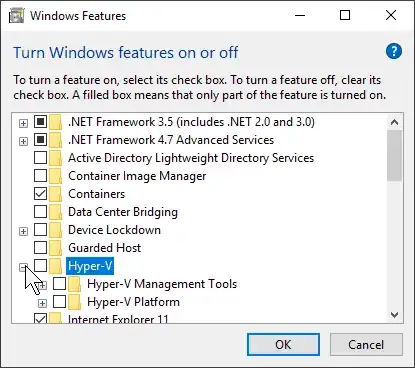Viewport: 415px width, 368px height.
Task: Confirm changes with the OK button
Action: click(283, 344)
